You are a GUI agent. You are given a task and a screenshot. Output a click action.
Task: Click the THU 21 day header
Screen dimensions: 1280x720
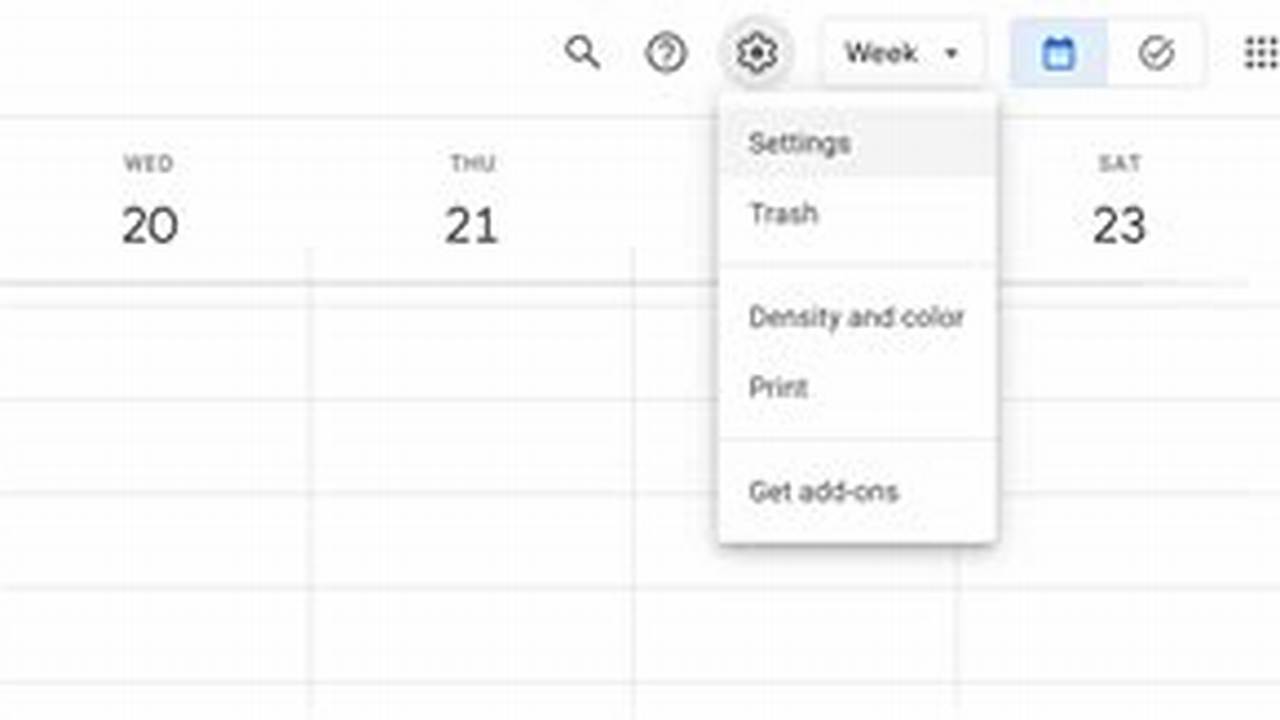coord(472,200)
